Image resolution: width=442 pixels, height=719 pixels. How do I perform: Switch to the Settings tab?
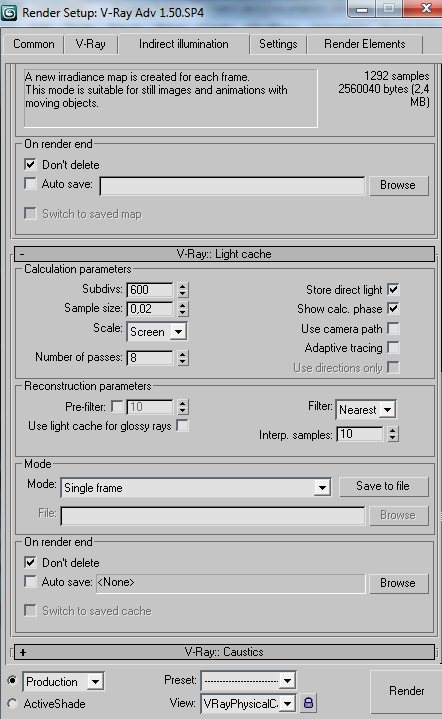click(278, 44)
